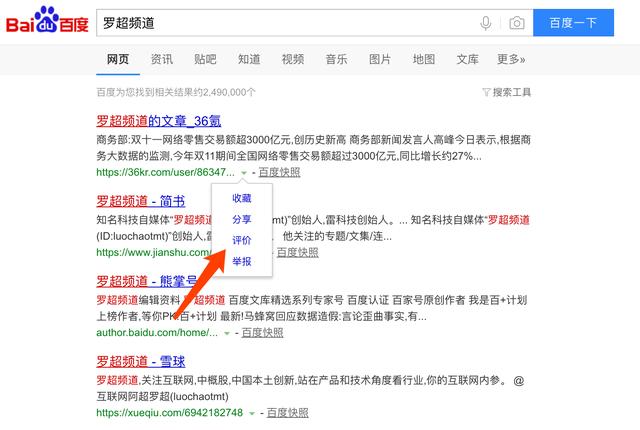The height and width of the screenshot is (430, 640).
Task: Click the 36kr.com result URL
Action: (165, 173)
